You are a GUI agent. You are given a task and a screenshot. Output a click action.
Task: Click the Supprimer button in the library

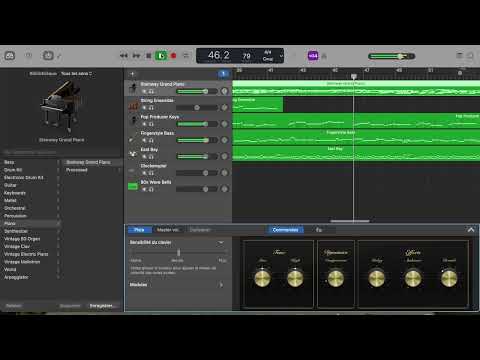click(70, 306)
